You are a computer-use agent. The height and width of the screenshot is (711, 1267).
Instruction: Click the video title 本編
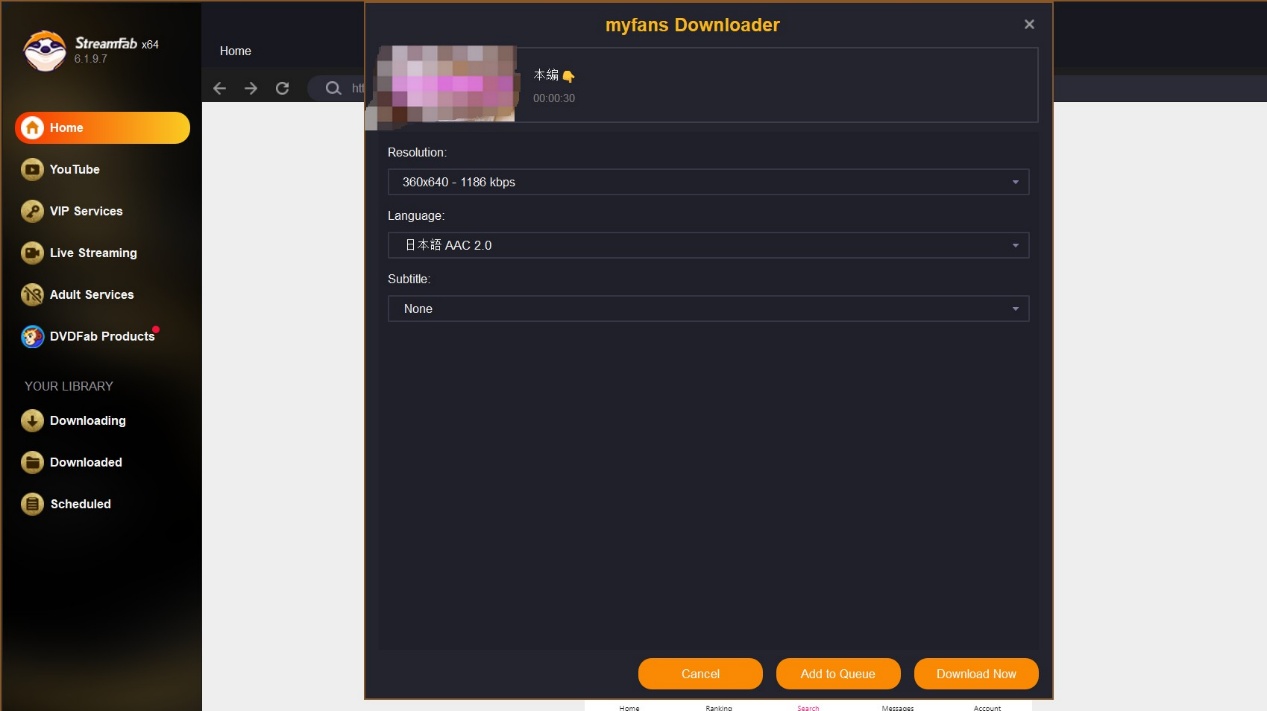(554, 75)
